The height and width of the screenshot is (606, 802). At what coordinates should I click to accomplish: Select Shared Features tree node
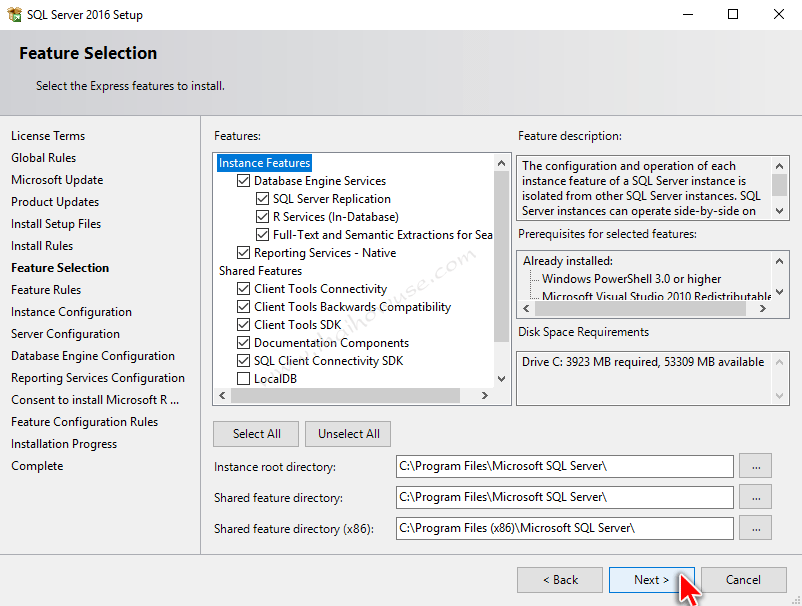pos(260,271)
